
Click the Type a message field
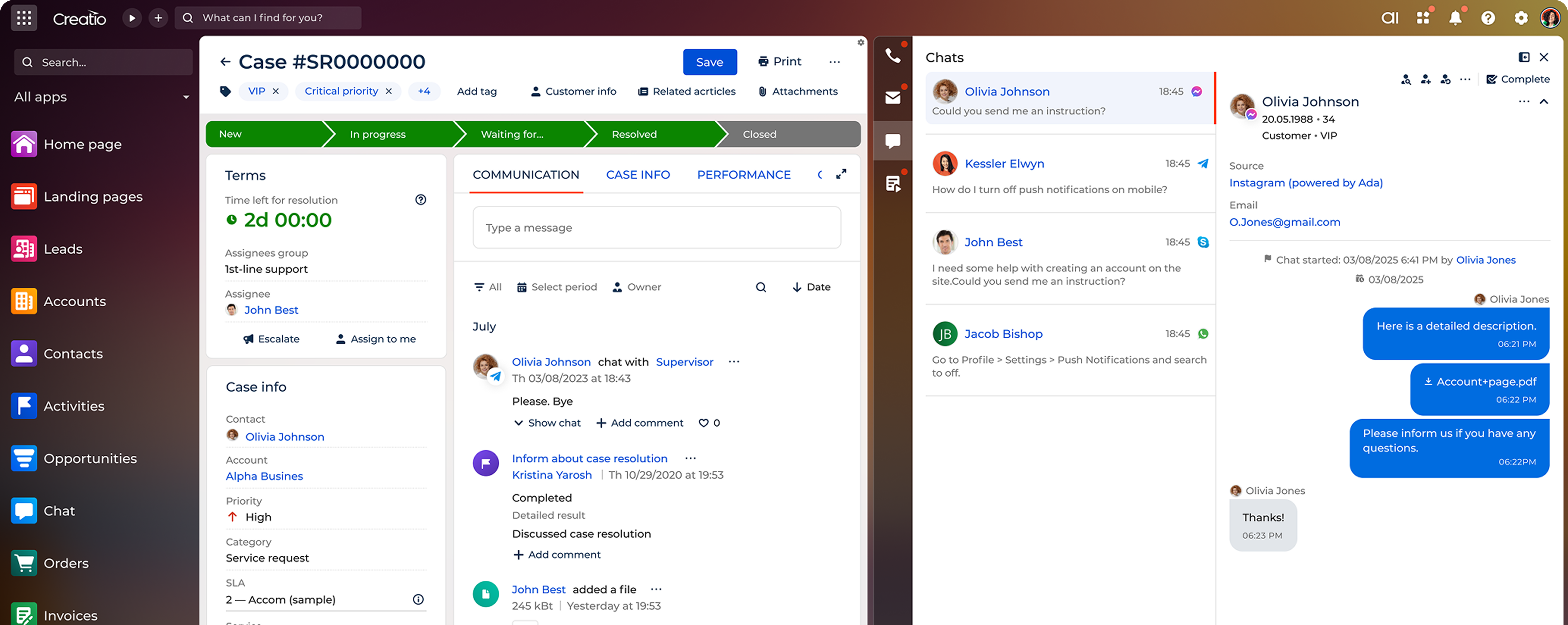(x=657, y=228)
